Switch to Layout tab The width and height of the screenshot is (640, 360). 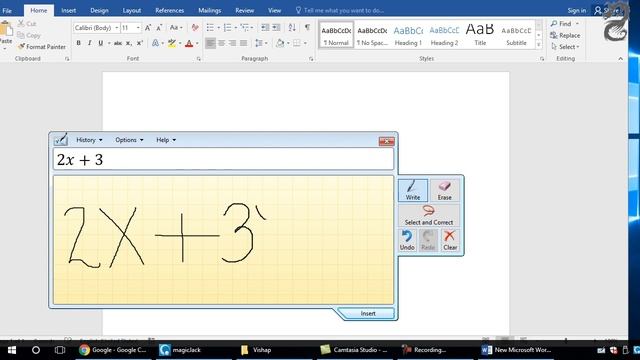pyautogui.click(x=132, y=11)
